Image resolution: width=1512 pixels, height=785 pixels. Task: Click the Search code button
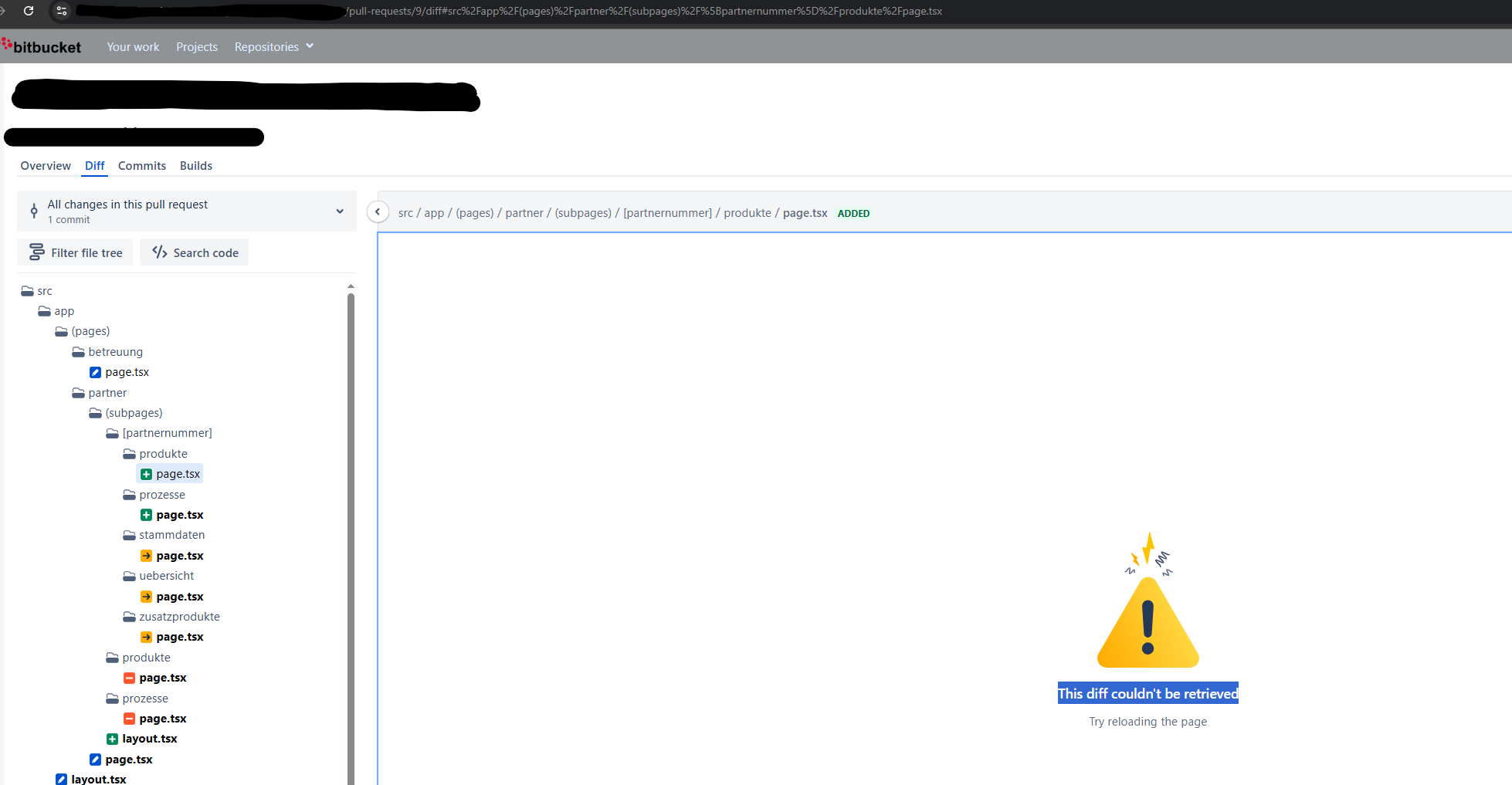195,252
